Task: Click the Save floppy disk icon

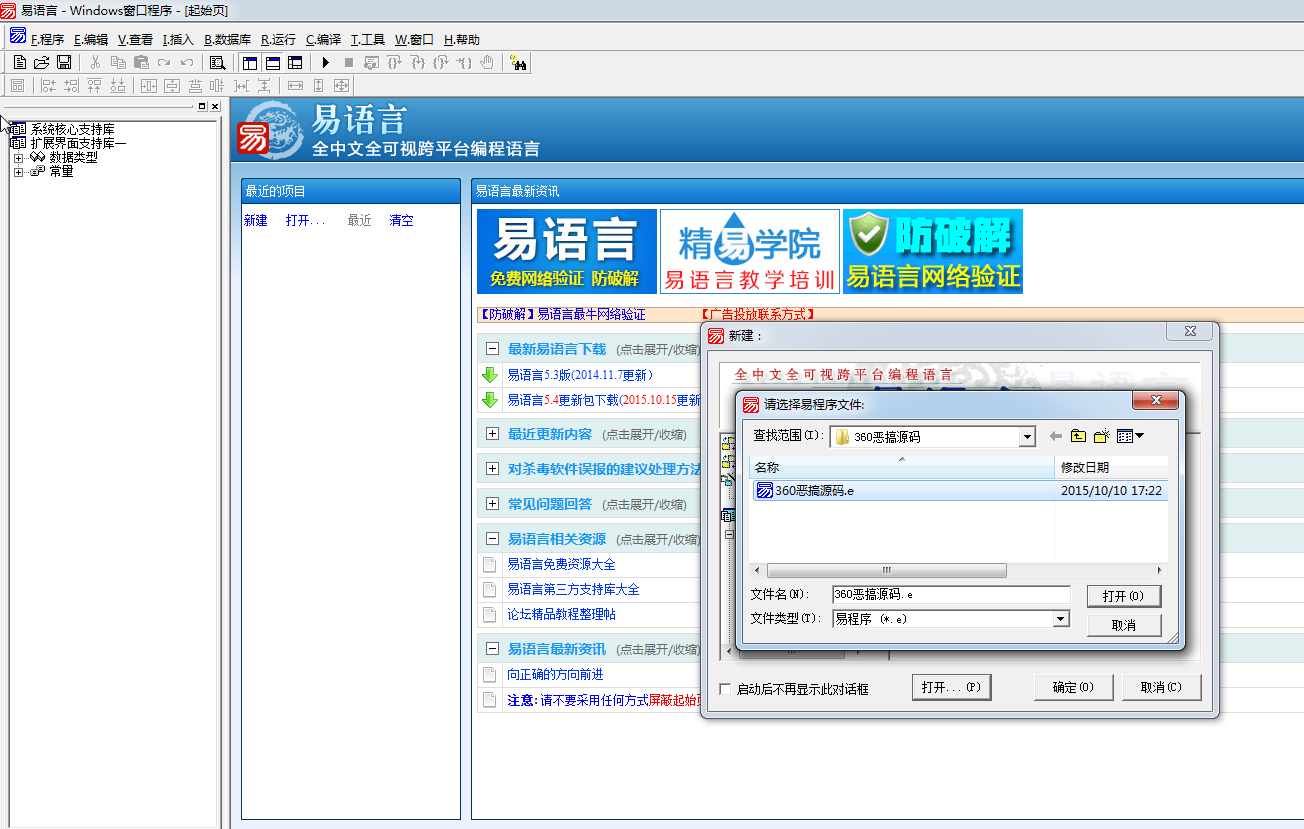Action: pos(64,62)
